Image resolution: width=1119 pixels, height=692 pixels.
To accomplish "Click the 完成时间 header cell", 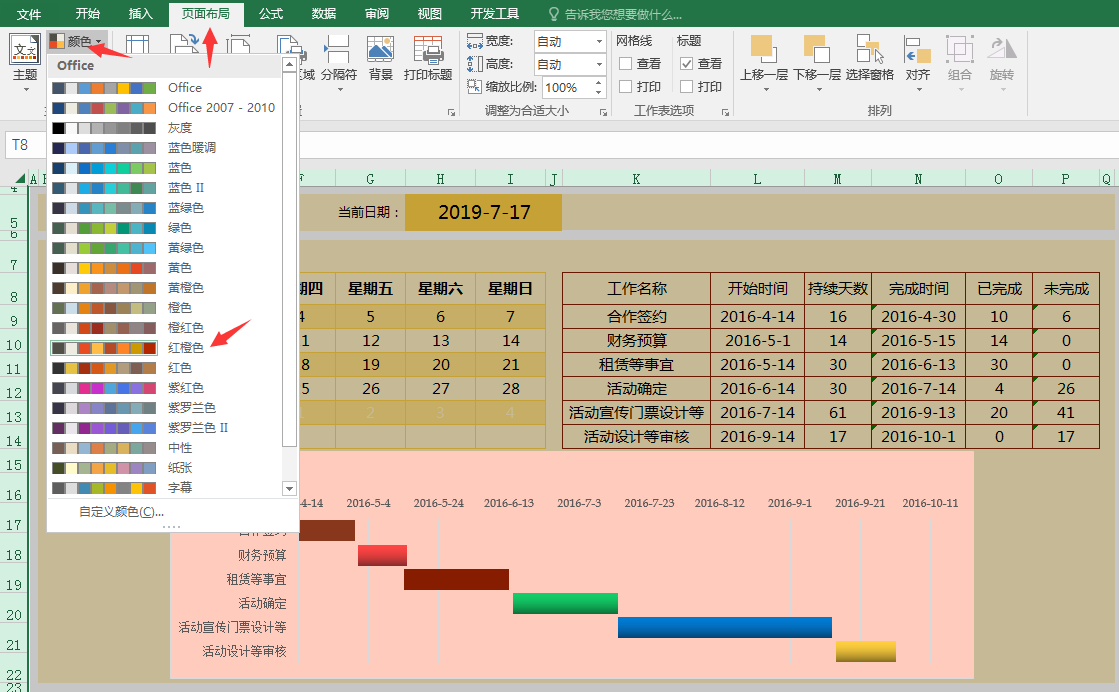I will pyautogui.click(x=918, y=288).
